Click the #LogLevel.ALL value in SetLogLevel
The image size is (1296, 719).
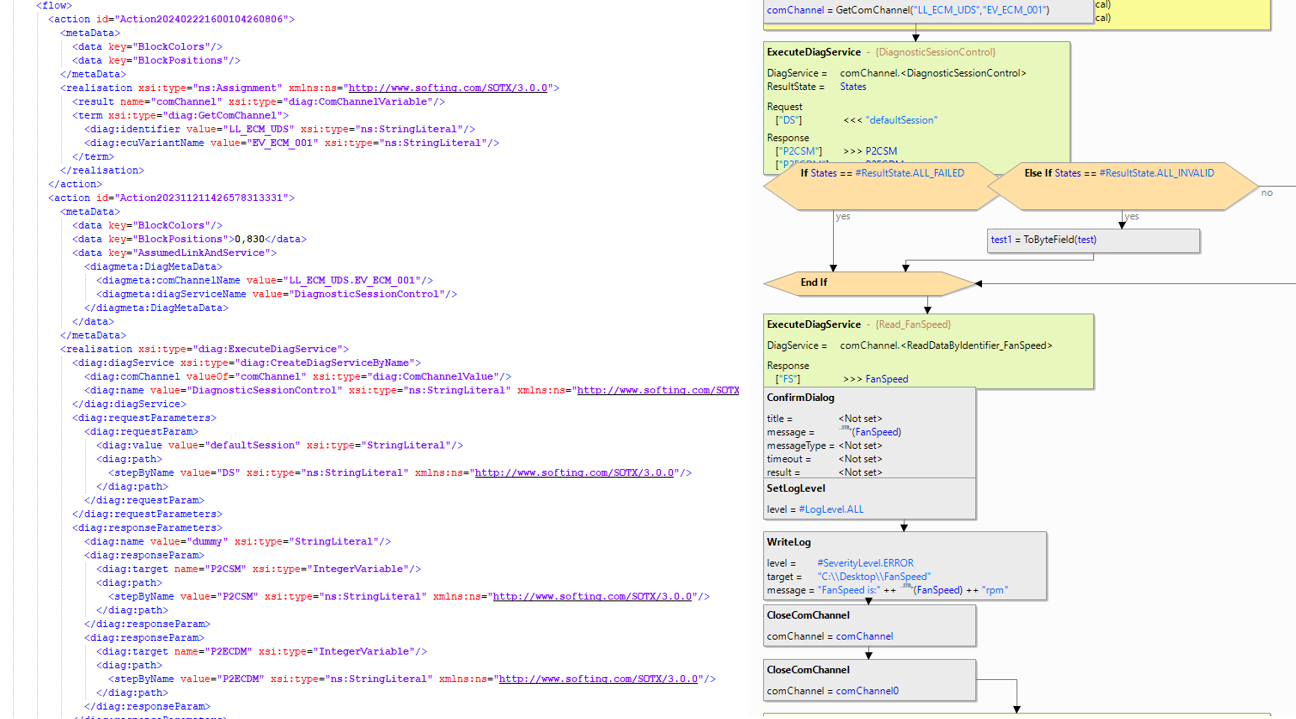830,509
